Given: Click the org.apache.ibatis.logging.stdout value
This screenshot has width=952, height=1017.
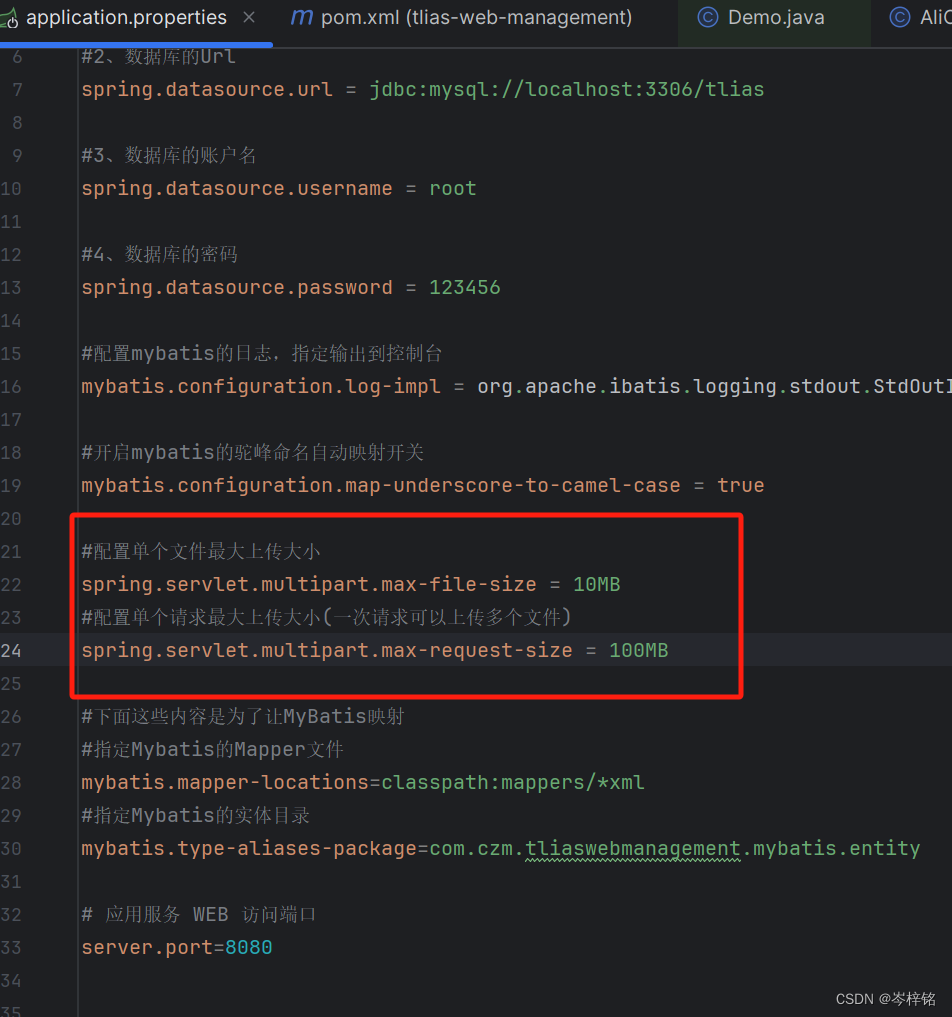Looking at the screenshot, I should point(714,387).
